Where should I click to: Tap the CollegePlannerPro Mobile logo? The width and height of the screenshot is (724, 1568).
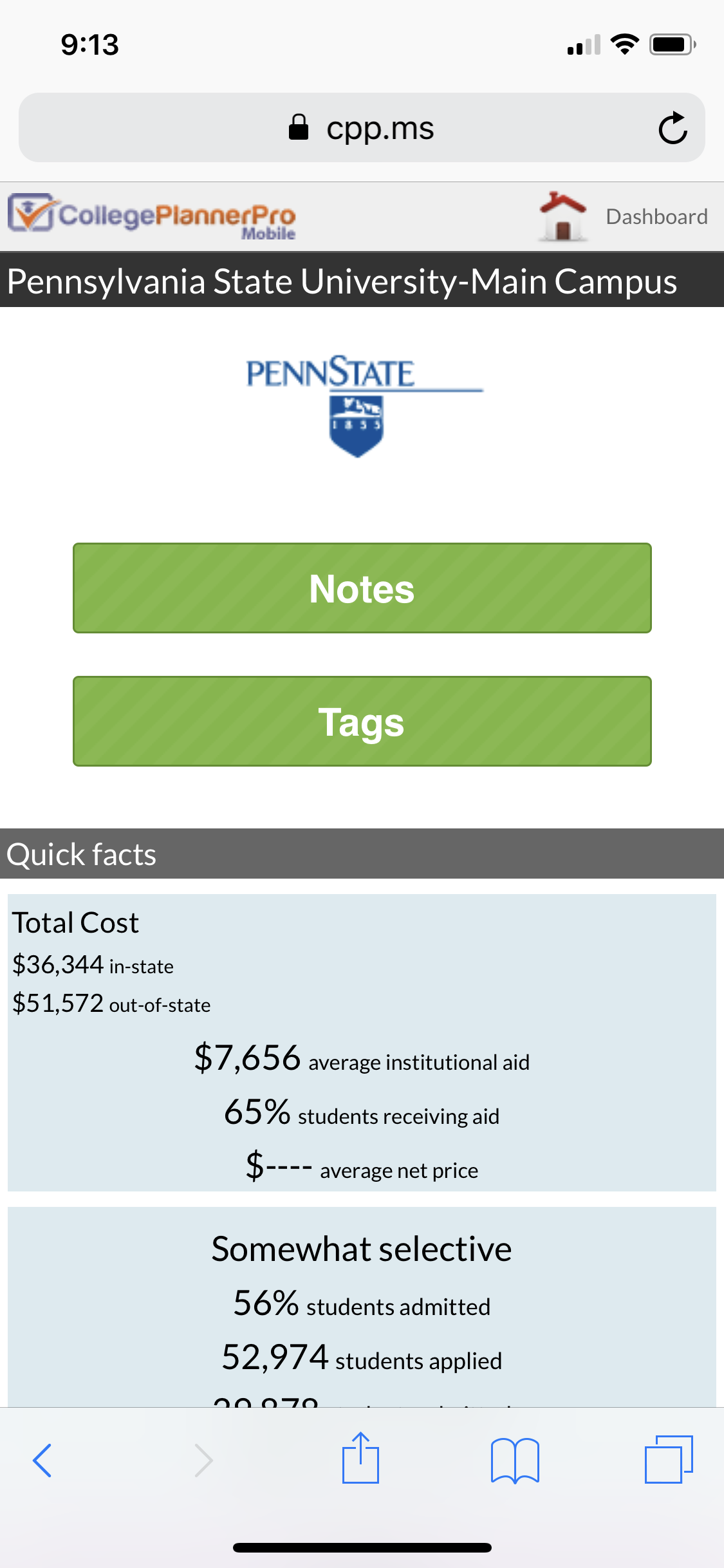pyautogui.click(x=153, y=216)
